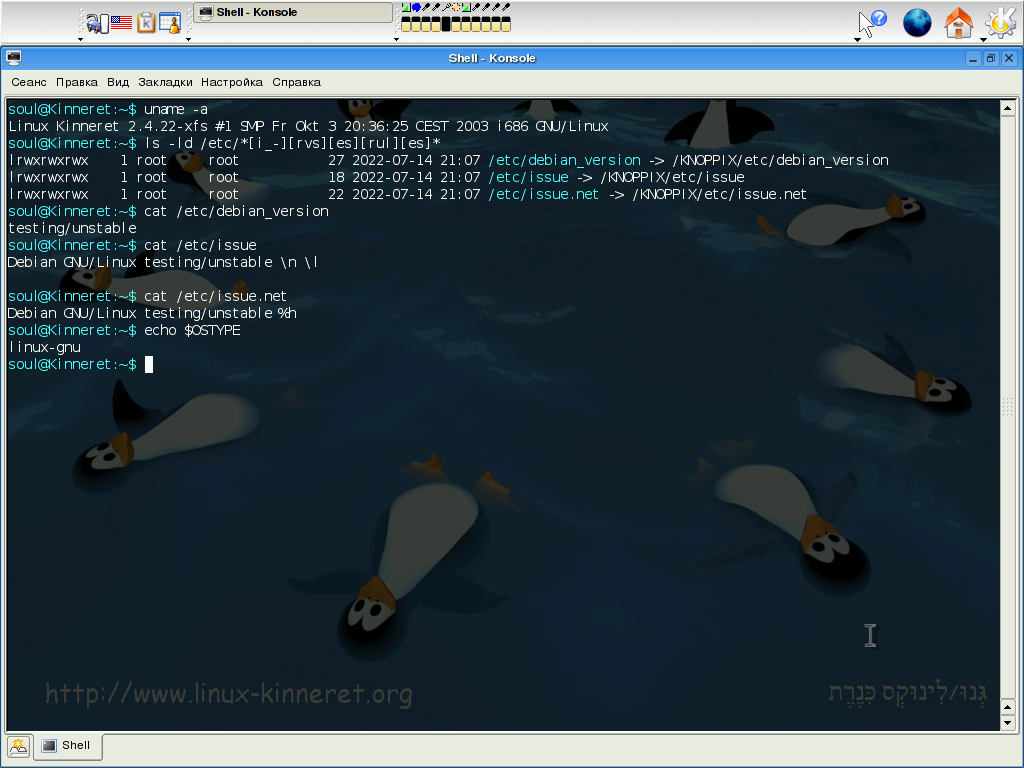Click the 'cat /etc/debian_version' command
This screenshot has height=768, width=1024.
[x=236, y=211]
